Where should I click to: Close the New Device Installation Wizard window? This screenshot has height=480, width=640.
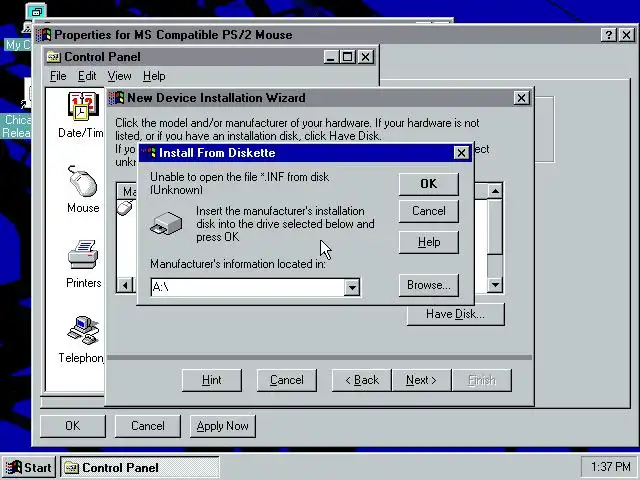point(522,98)
